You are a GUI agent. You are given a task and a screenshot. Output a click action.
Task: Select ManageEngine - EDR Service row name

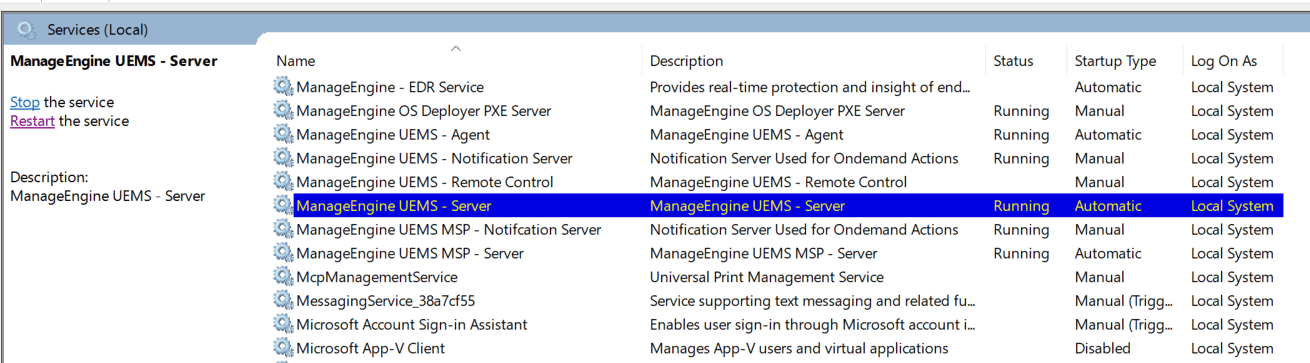click(390, 87)
